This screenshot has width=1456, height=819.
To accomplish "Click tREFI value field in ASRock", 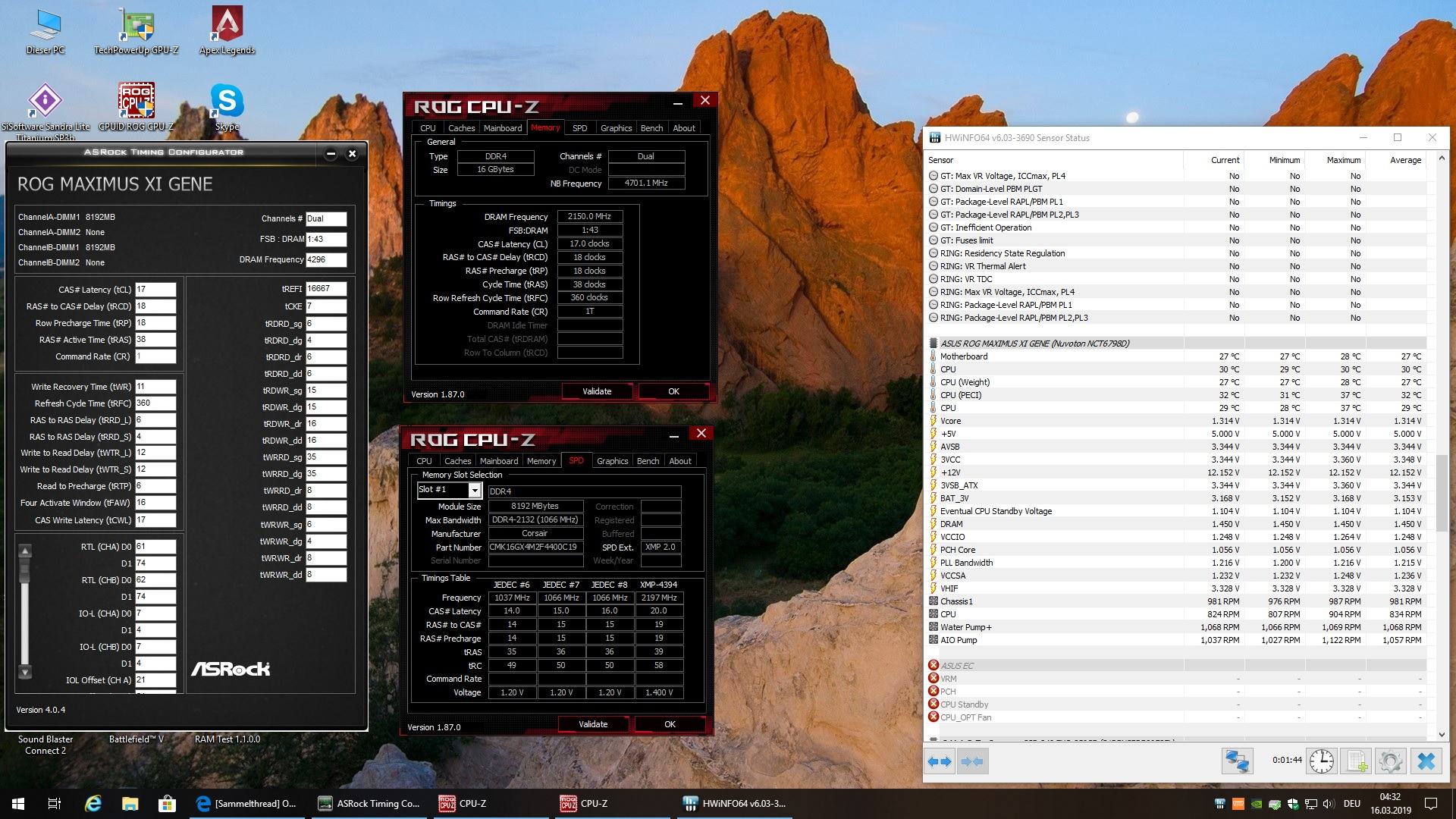I will coord(326,289).
